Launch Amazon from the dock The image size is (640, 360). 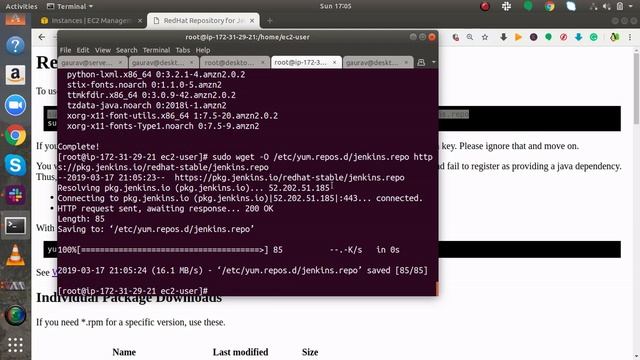pos(15,75)
